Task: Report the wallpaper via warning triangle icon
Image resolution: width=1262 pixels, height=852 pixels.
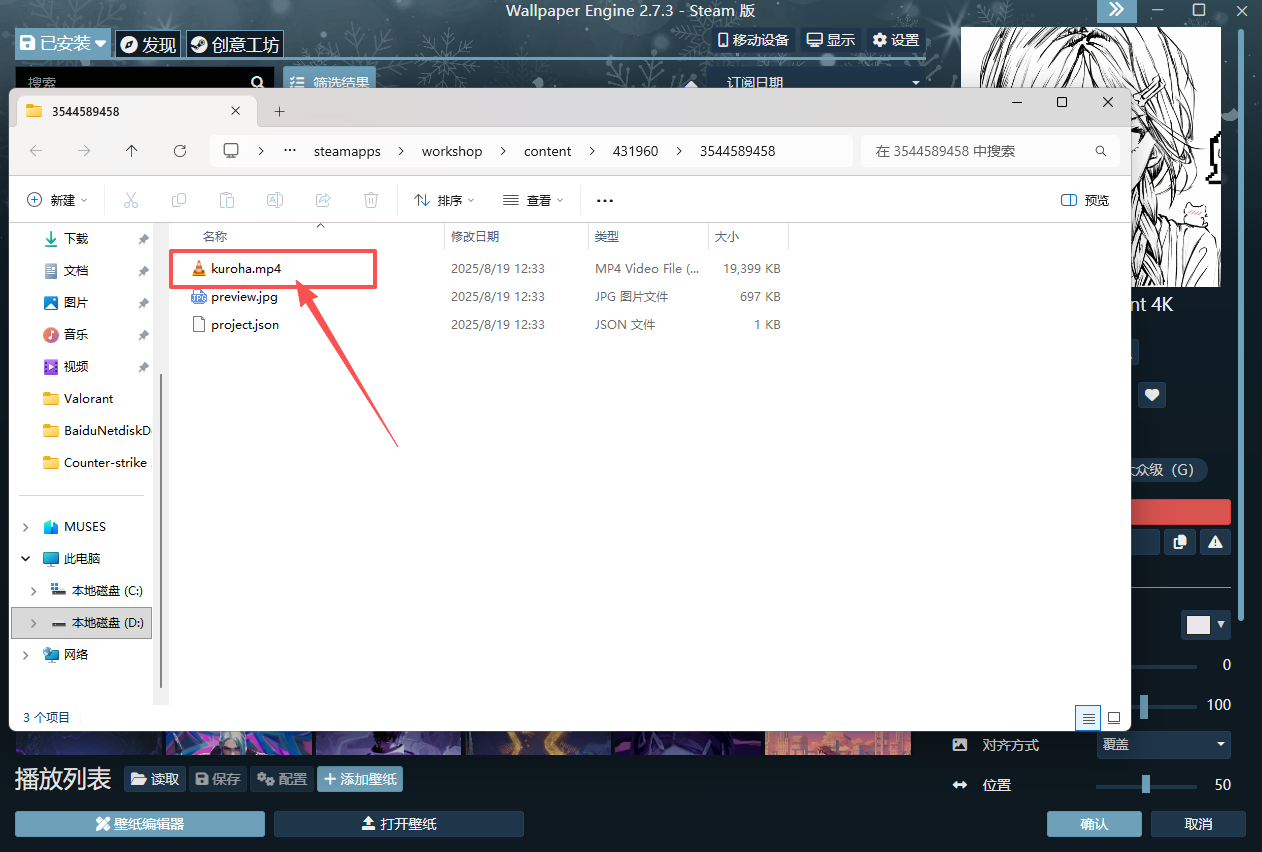Action: point(1214,541)
